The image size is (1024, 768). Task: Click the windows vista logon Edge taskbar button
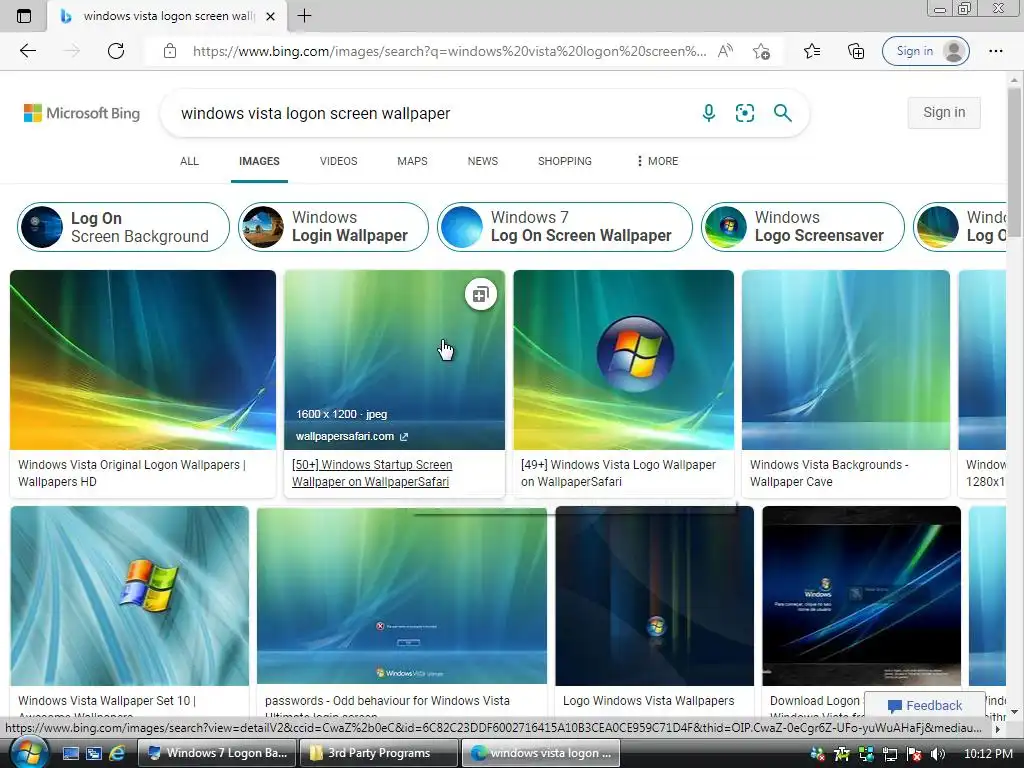click(x=541, y=753)
